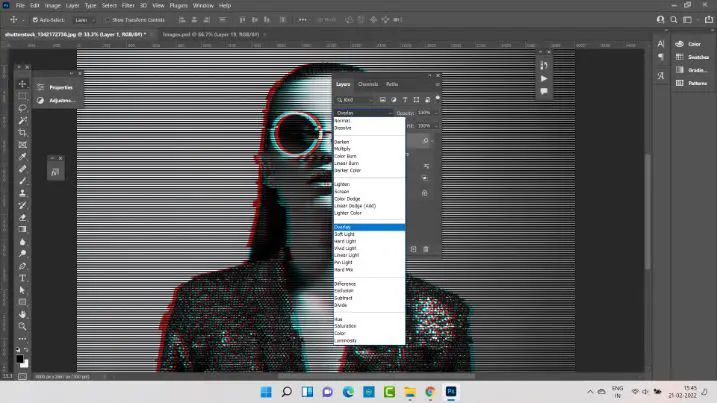Select the Lasso tool
Viewport: 717px width, 403px height.
tap(22, 108)
